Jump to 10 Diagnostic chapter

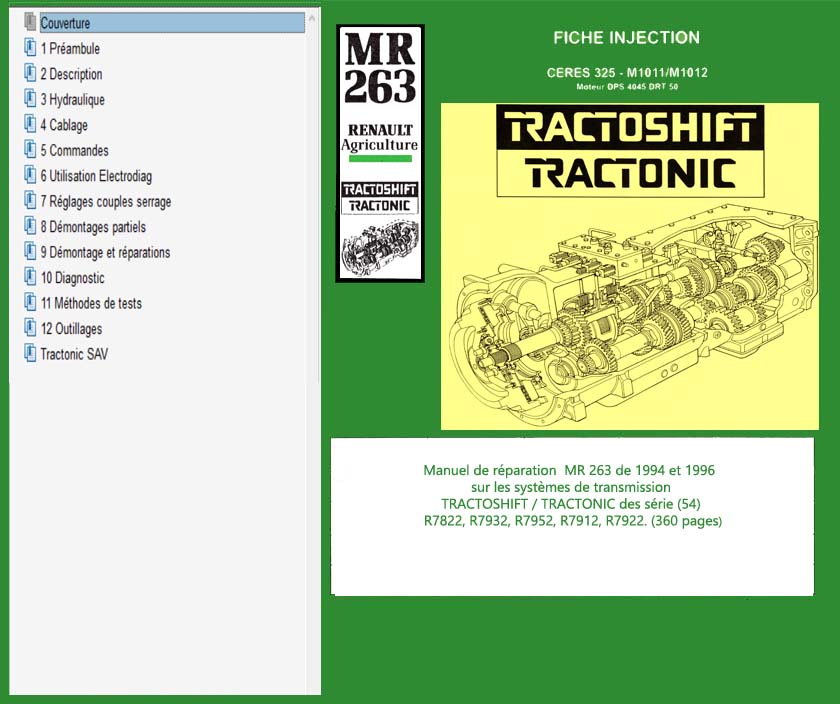click(x=72, y=278)
